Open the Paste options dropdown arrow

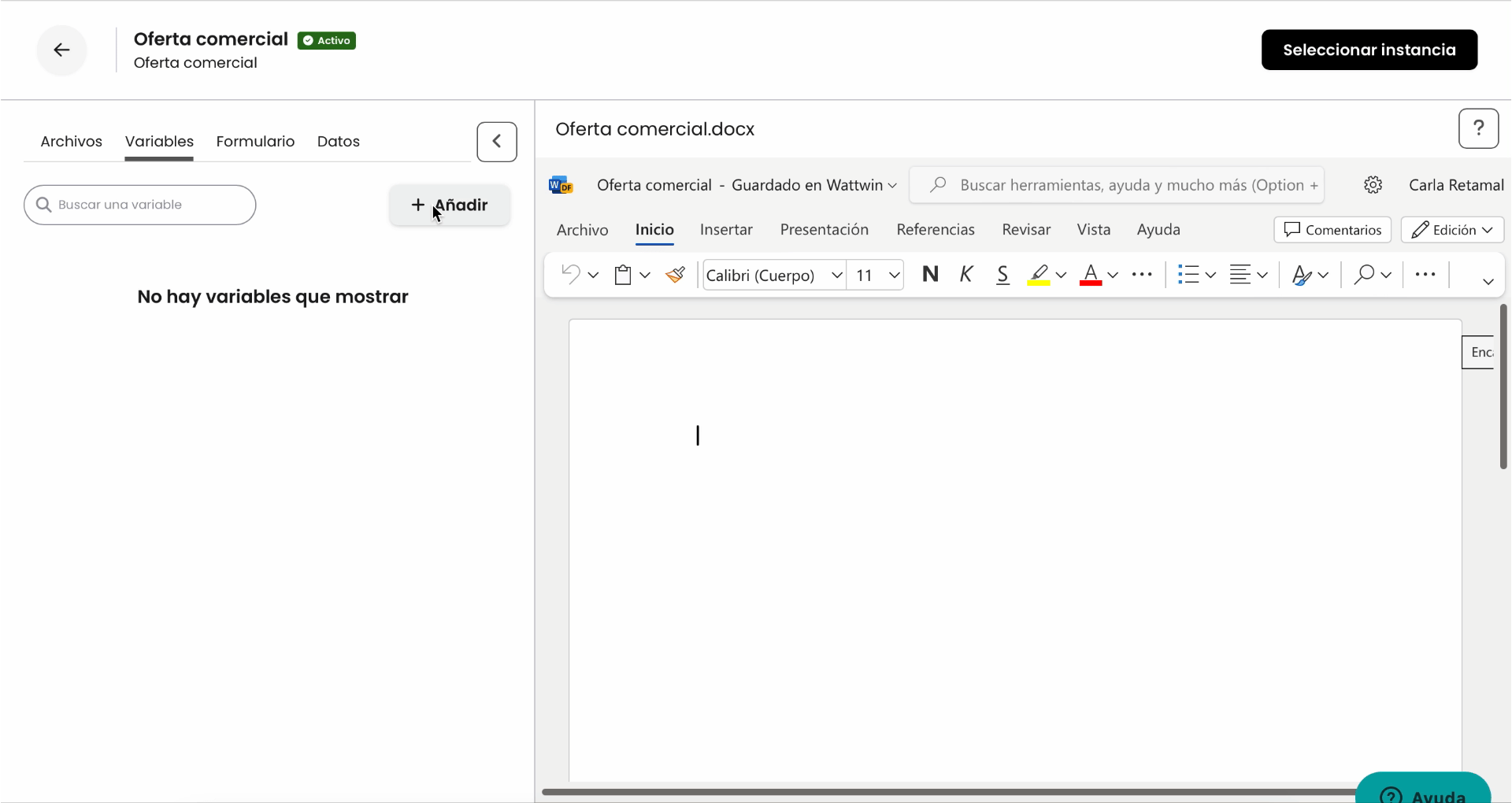645,276
